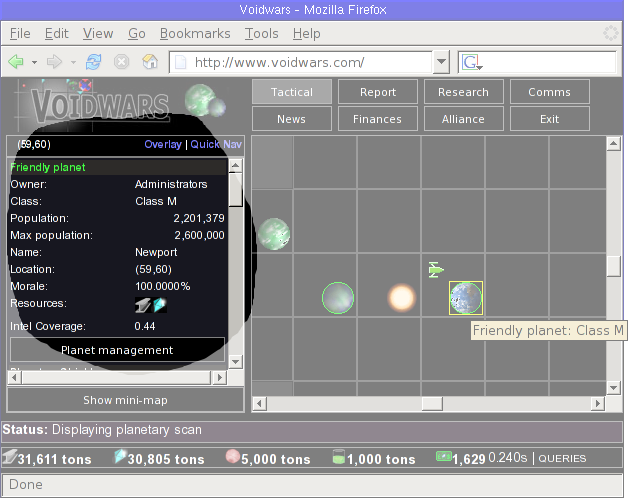
Task: Click the map scroll down arrow
Action: pos(614,387)
